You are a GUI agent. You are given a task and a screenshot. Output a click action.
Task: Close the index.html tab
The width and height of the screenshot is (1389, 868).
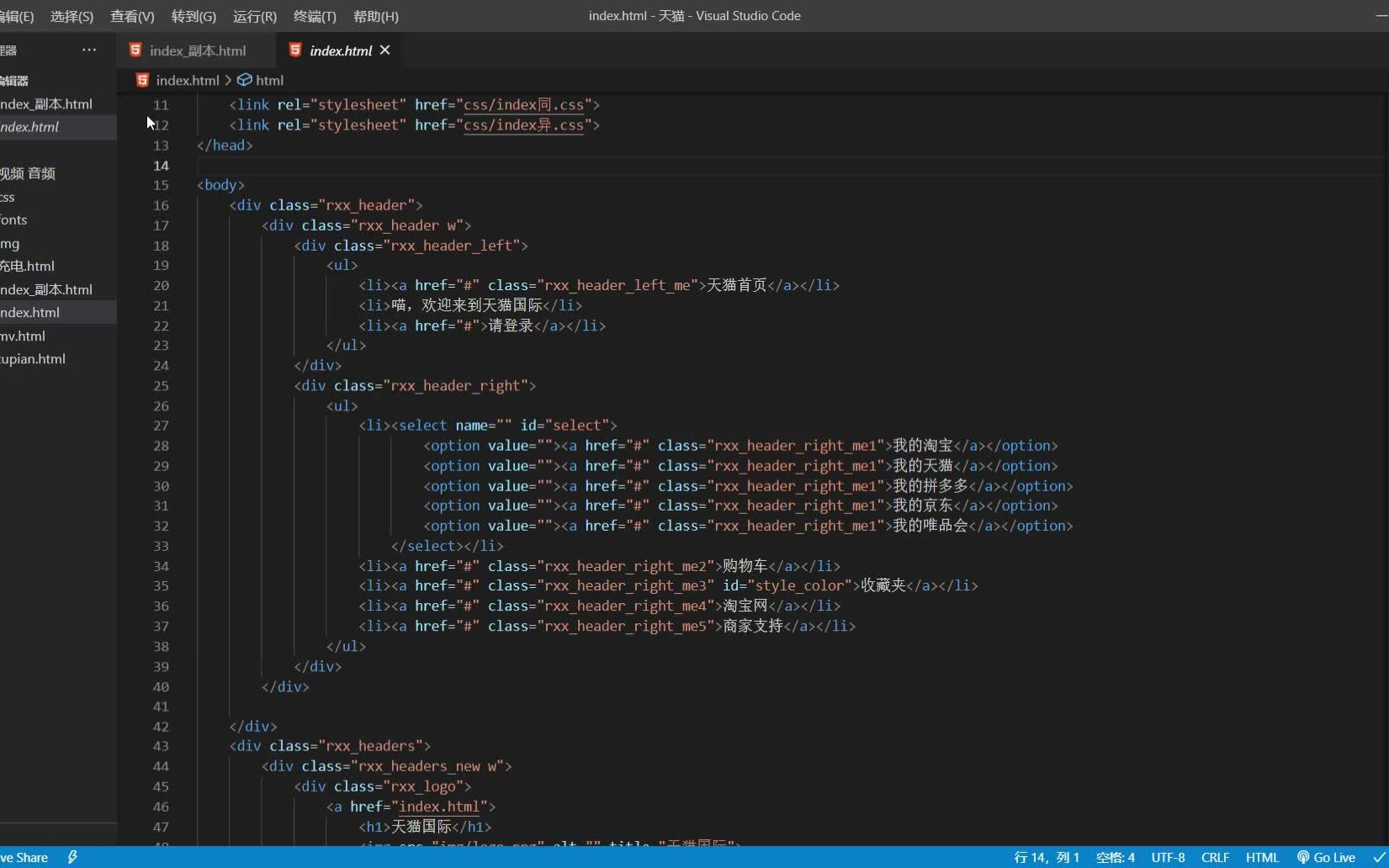click(x=384, y=50)
